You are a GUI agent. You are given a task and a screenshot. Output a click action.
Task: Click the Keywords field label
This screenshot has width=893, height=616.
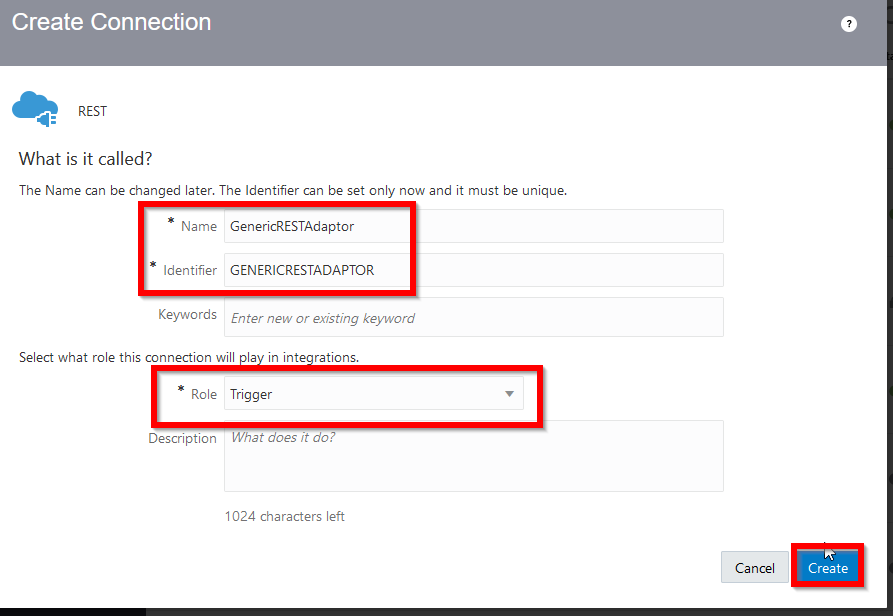pos(187,314)
